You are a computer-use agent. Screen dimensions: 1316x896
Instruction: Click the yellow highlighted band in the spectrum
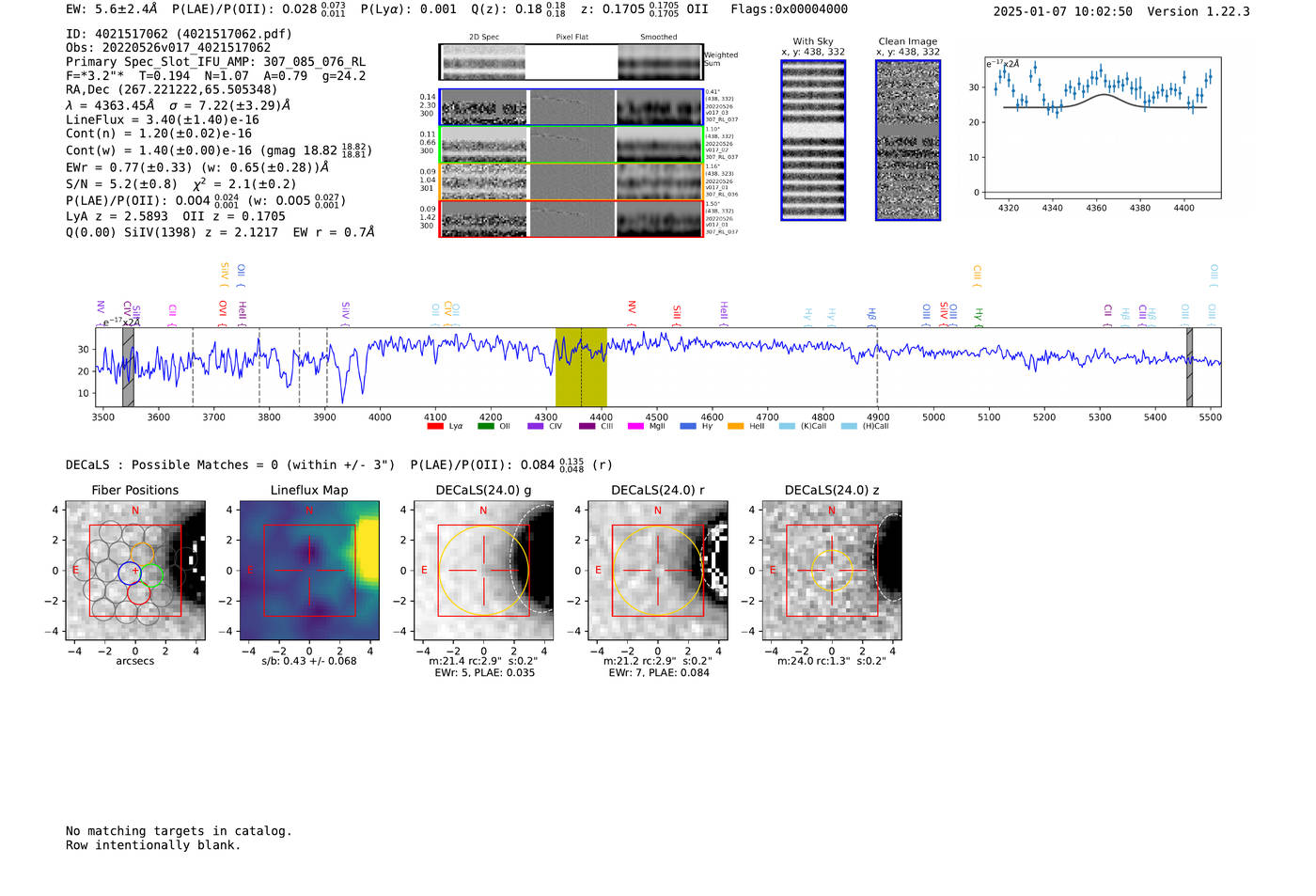click(581, 367)
